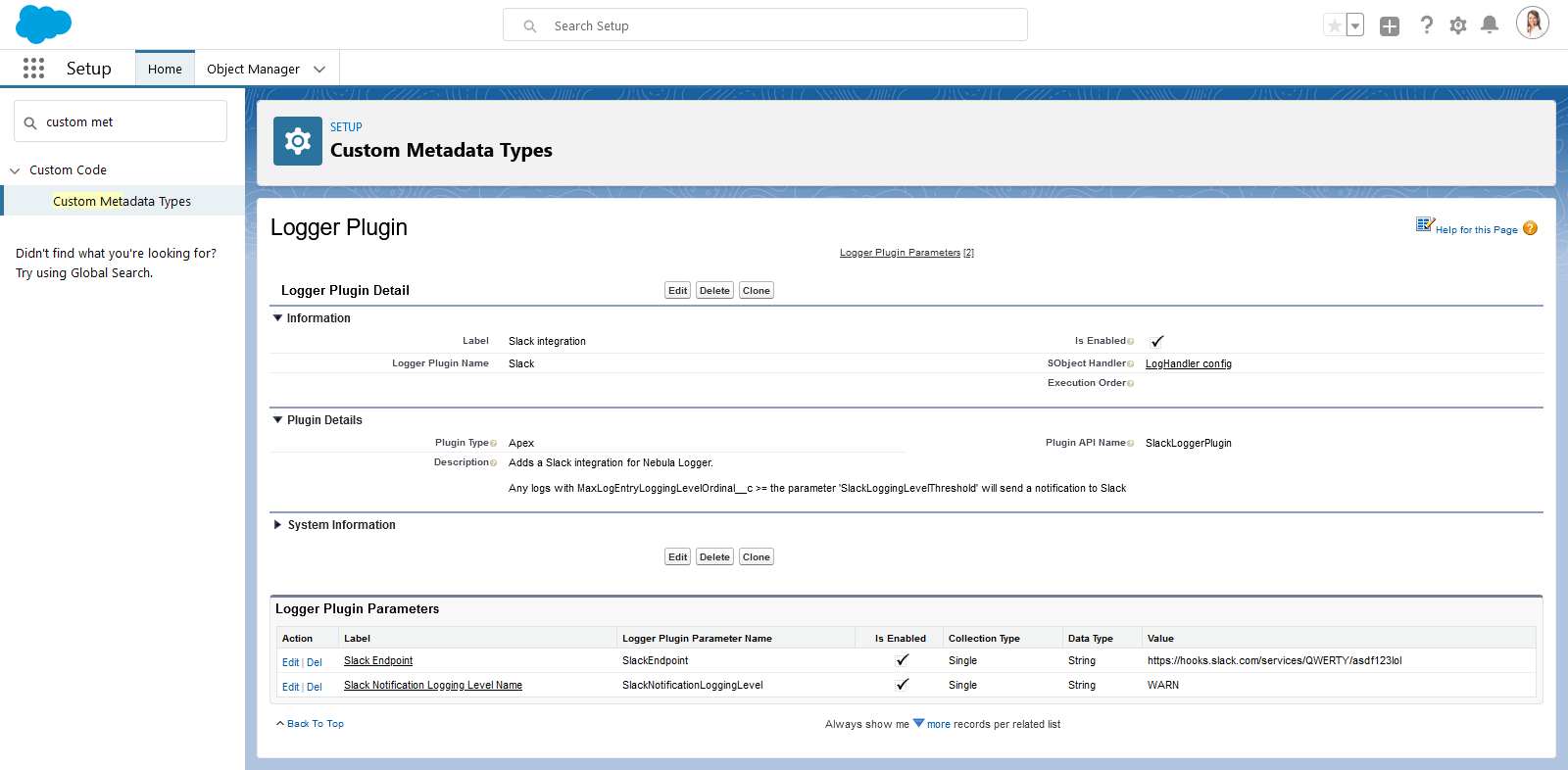
Task: Click the SlackLoggerPlugin API name text
Action: (x=1189, y=444)
